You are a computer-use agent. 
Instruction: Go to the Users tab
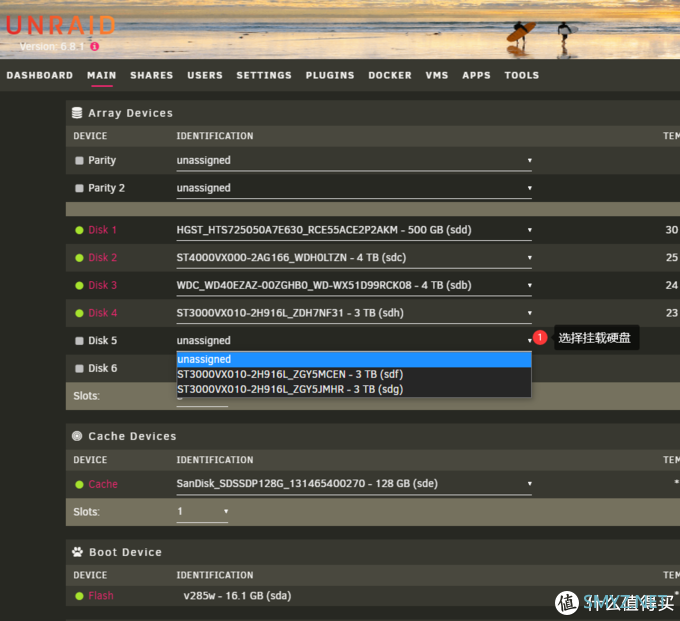205,75
